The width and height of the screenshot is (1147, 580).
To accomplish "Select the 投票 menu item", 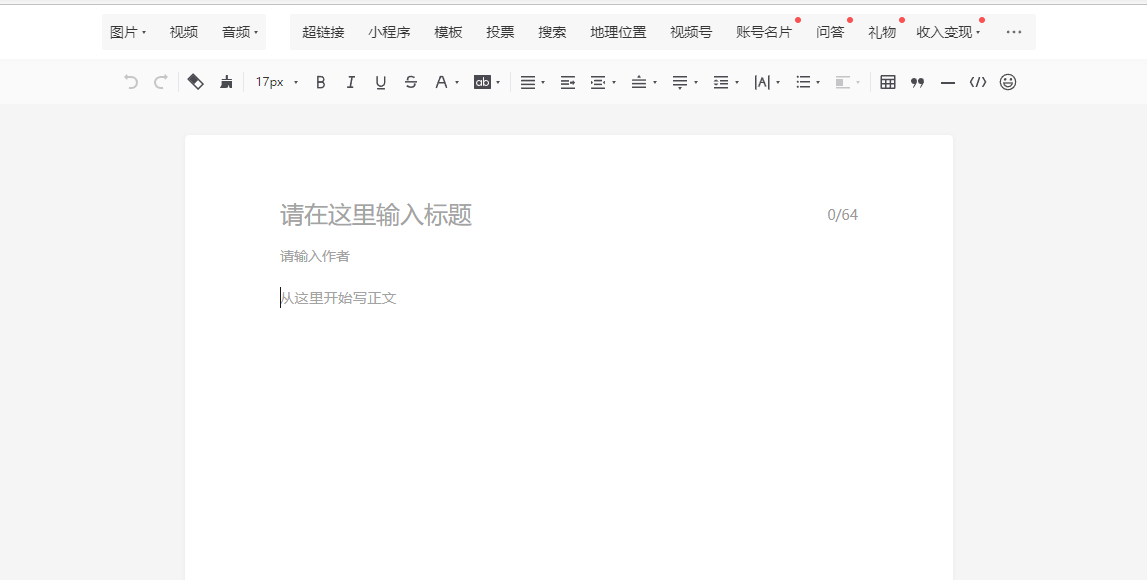I will (x=500, y=32).
